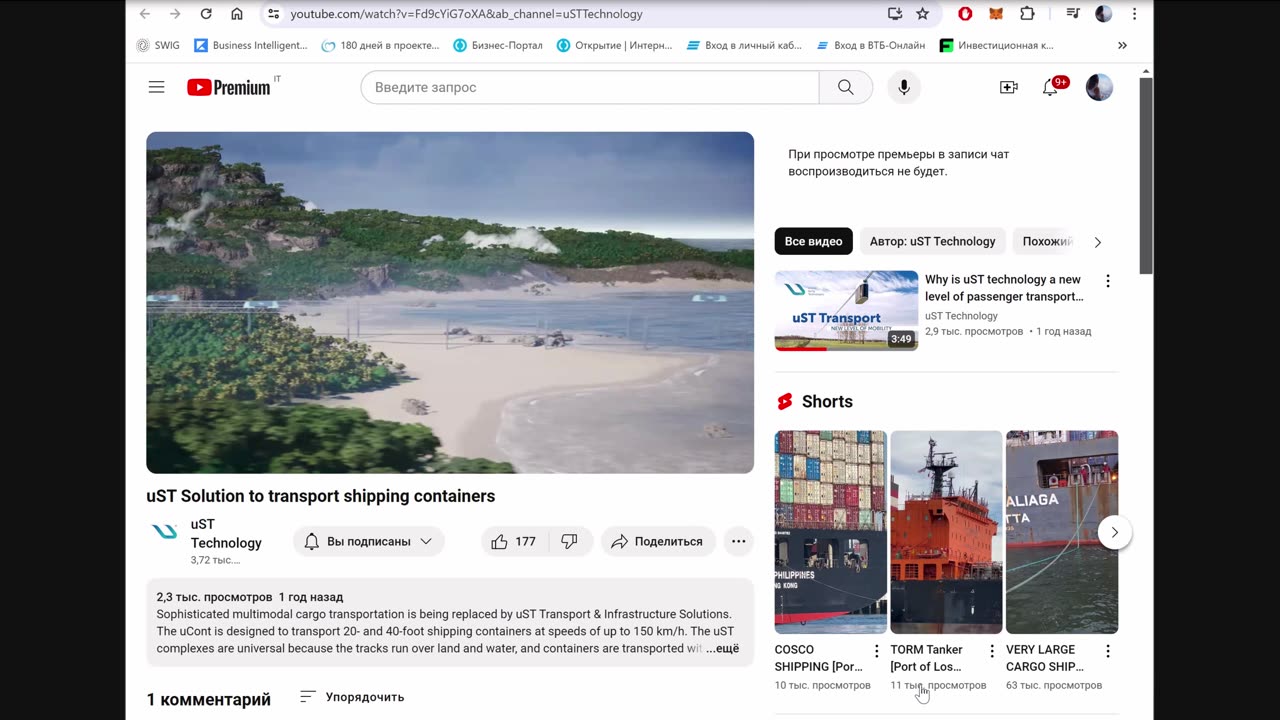Open Вход в личный каб bookmark
Screen dimensions: 1280x720
(744, 45)
